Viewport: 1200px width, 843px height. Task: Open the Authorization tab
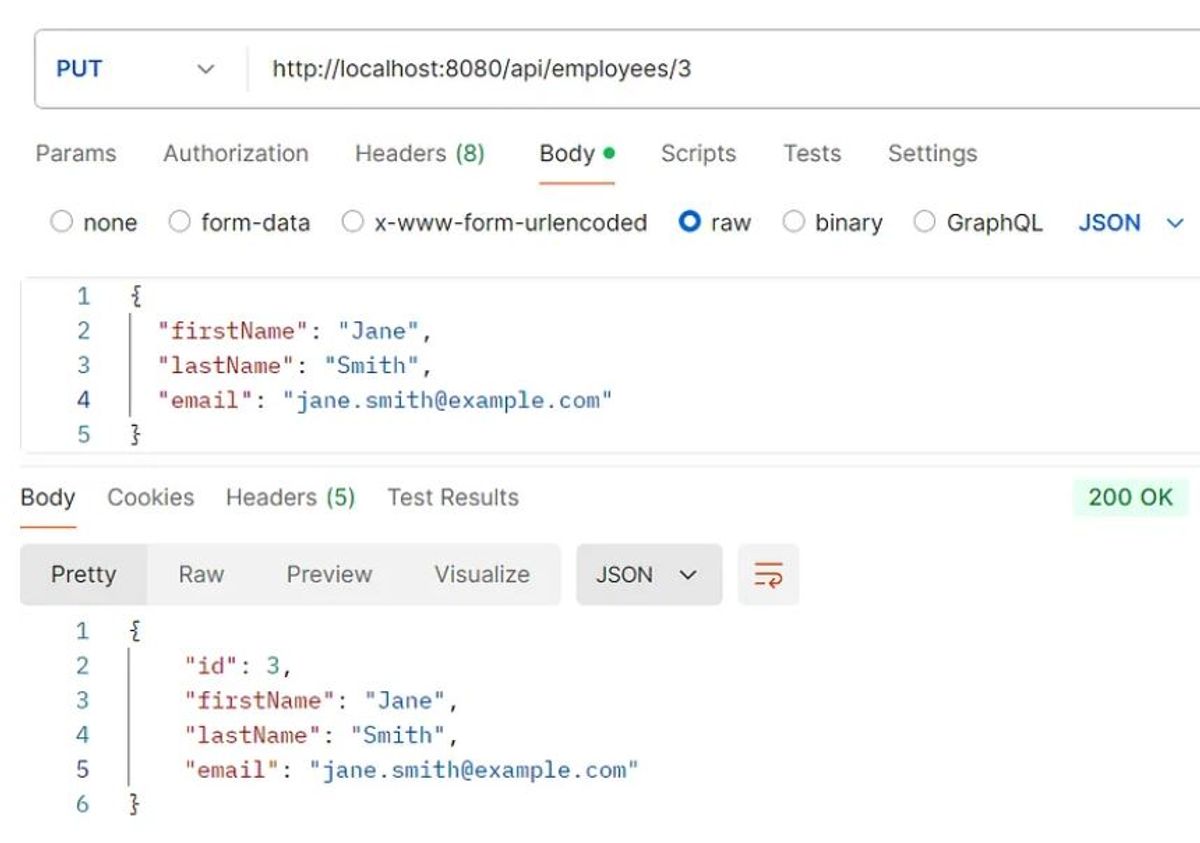click(x=235, y=154)
